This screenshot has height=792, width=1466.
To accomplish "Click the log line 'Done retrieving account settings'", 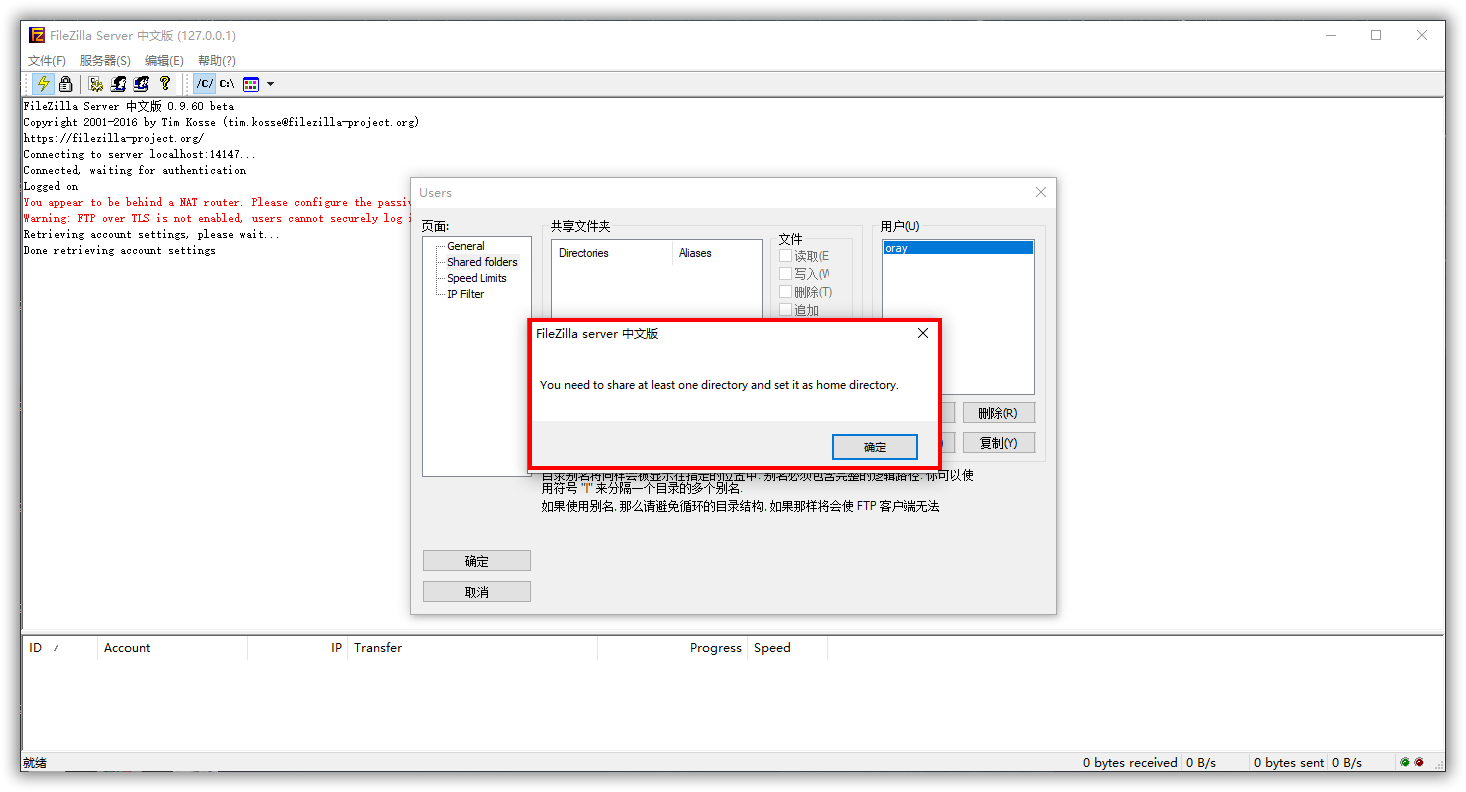I will tap(120, 250).
